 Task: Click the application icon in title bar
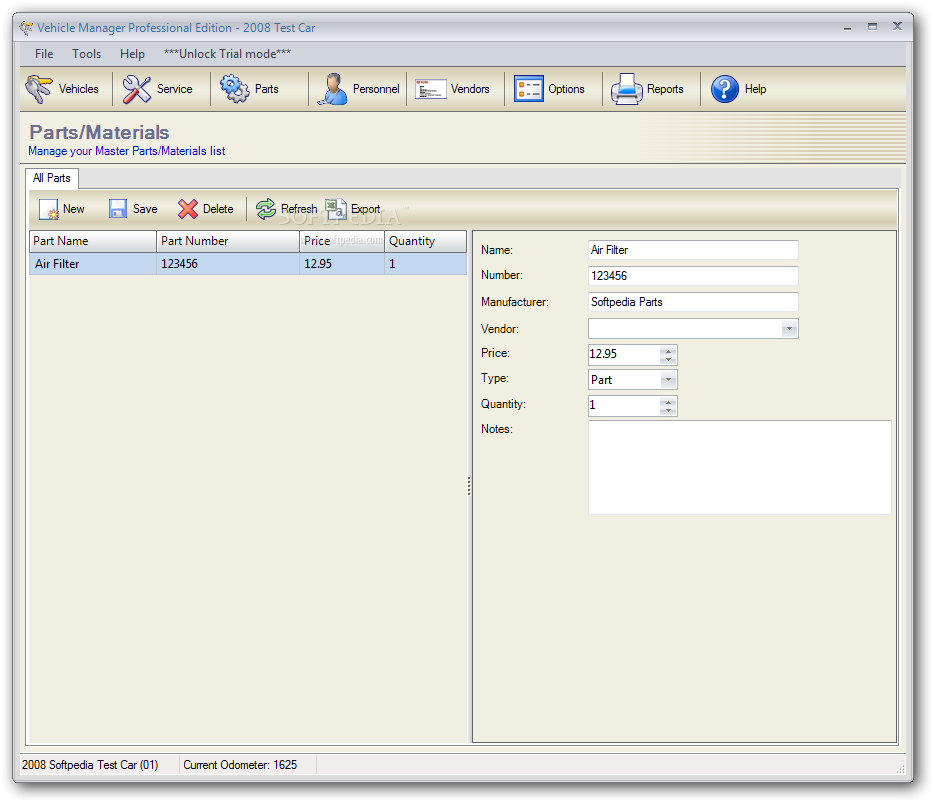coord(26,28)
